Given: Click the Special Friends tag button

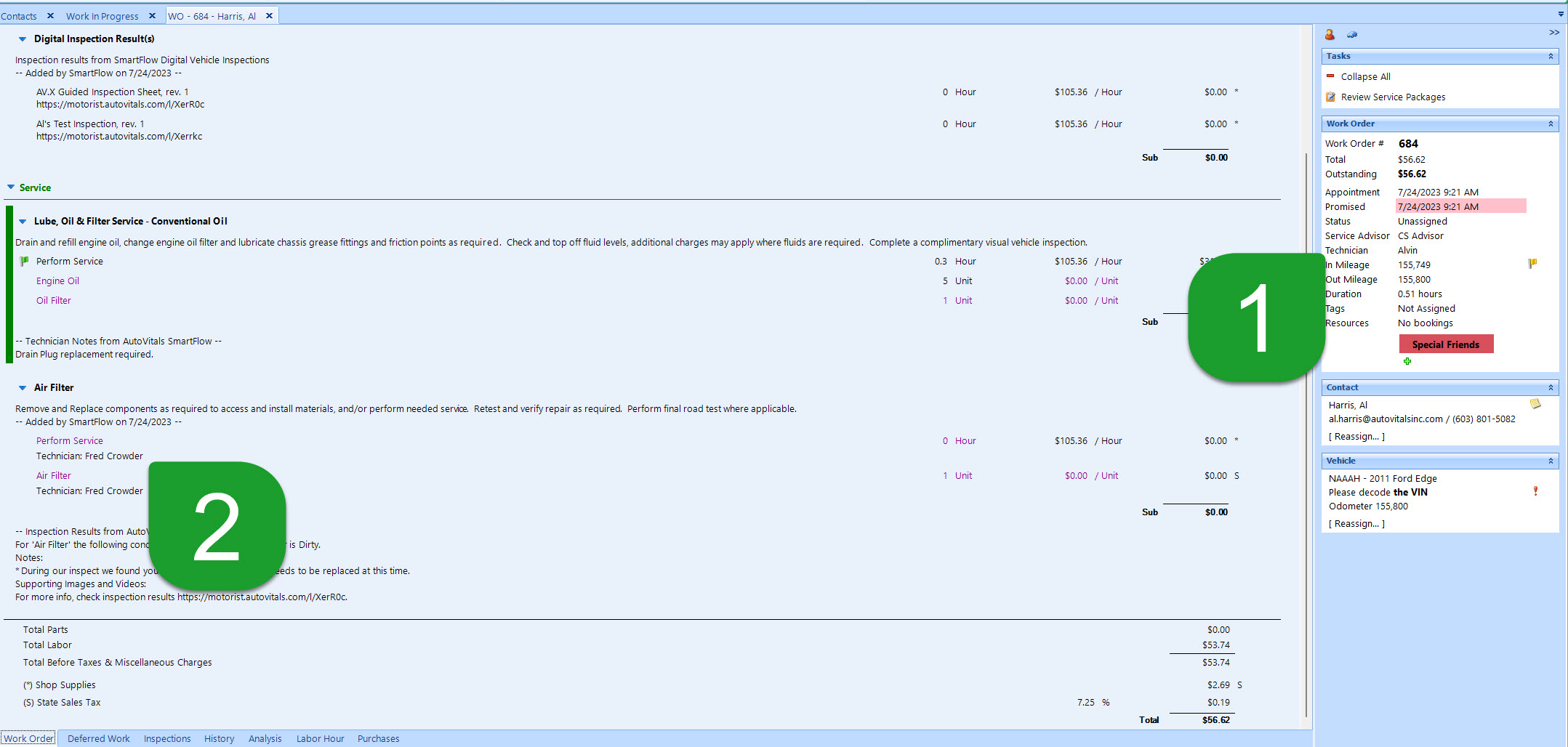Looking at the screenshot, I should coord(1446,344).
